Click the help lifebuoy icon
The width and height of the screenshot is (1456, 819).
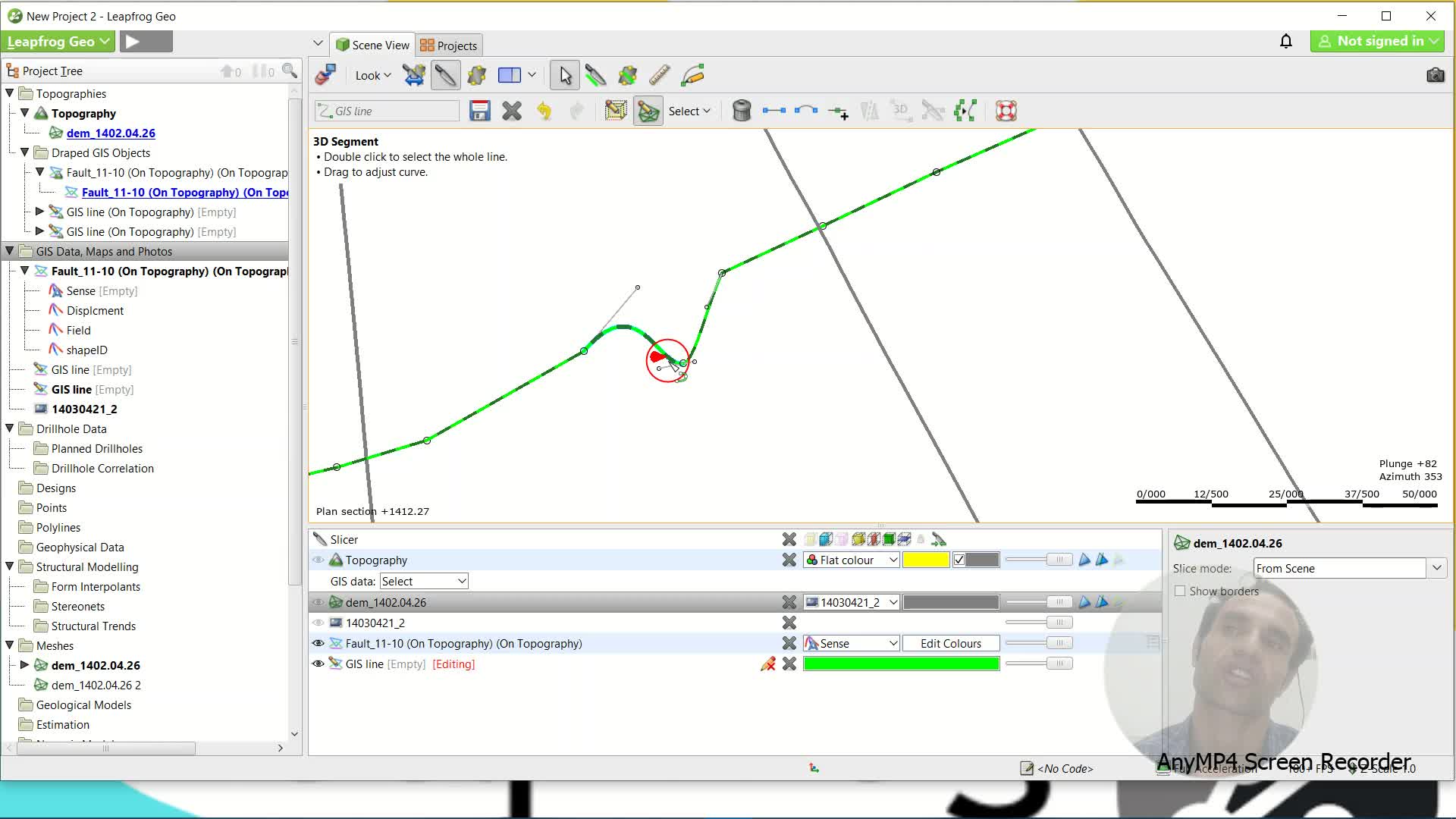1006,111
